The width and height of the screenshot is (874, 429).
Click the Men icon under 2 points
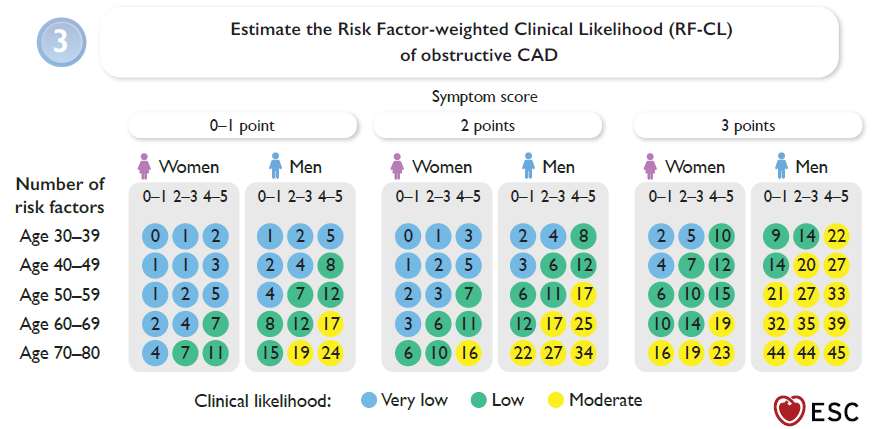click(x=527, y=165)
